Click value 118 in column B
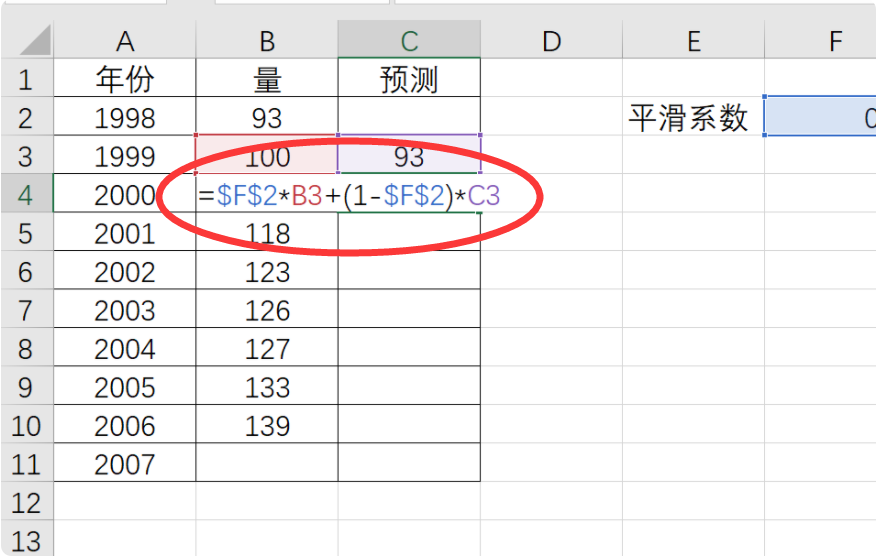This screenshot has height=558, width=878. pos(267,232)
